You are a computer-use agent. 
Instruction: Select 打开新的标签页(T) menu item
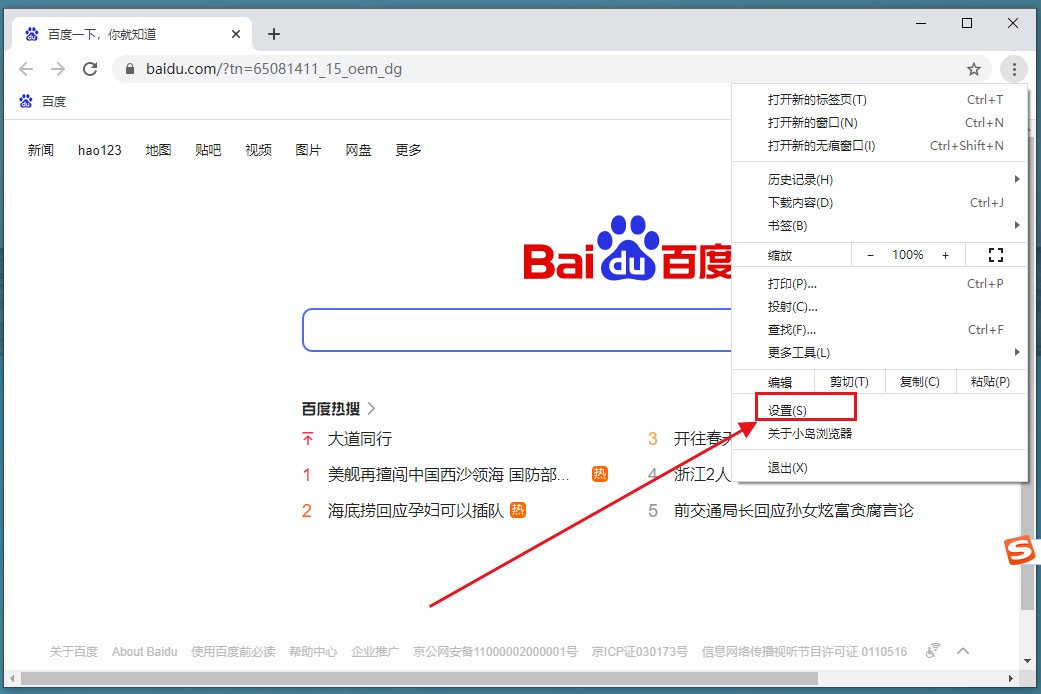pyautogui.click(x=880, y=100)
